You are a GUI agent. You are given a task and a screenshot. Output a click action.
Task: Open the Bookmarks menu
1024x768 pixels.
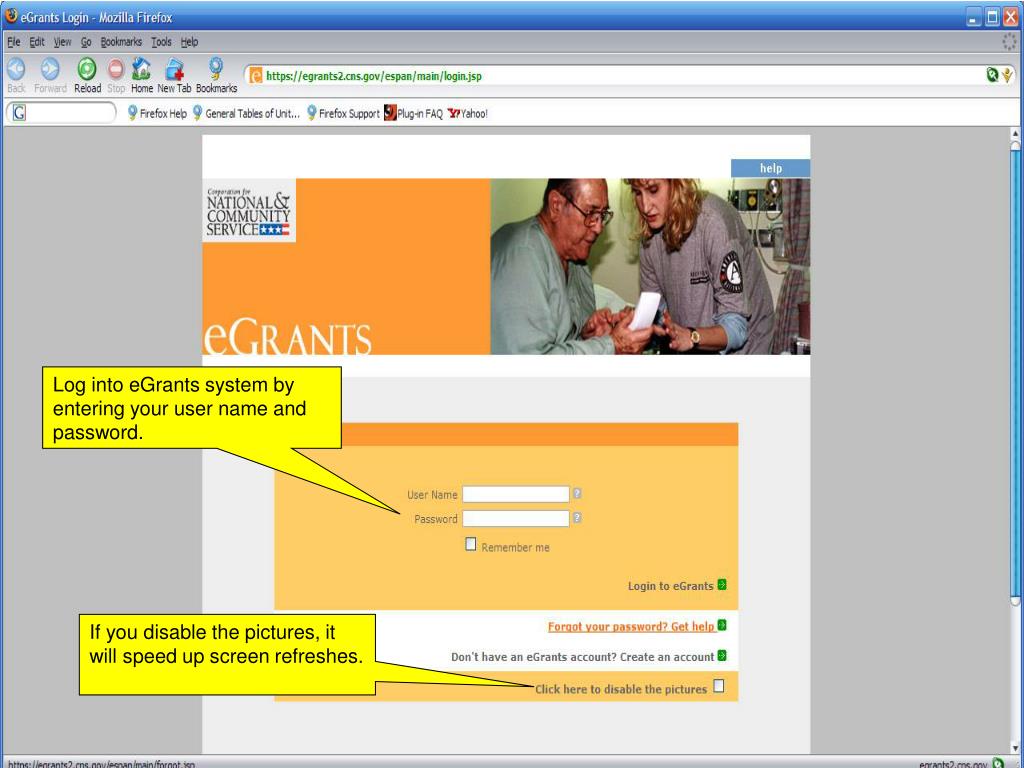[x=121, y=42]
